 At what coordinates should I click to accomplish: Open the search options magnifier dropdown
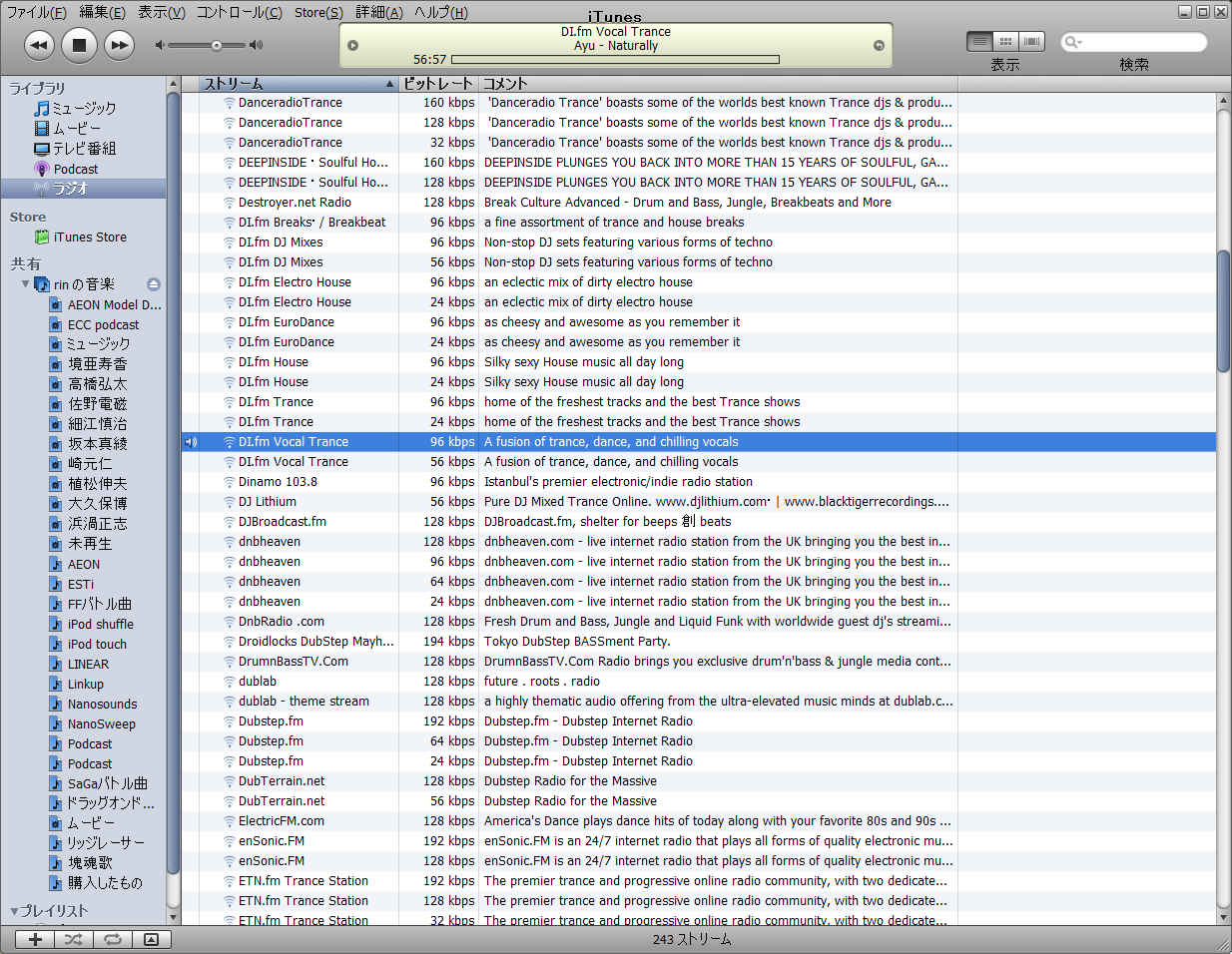1073,42
